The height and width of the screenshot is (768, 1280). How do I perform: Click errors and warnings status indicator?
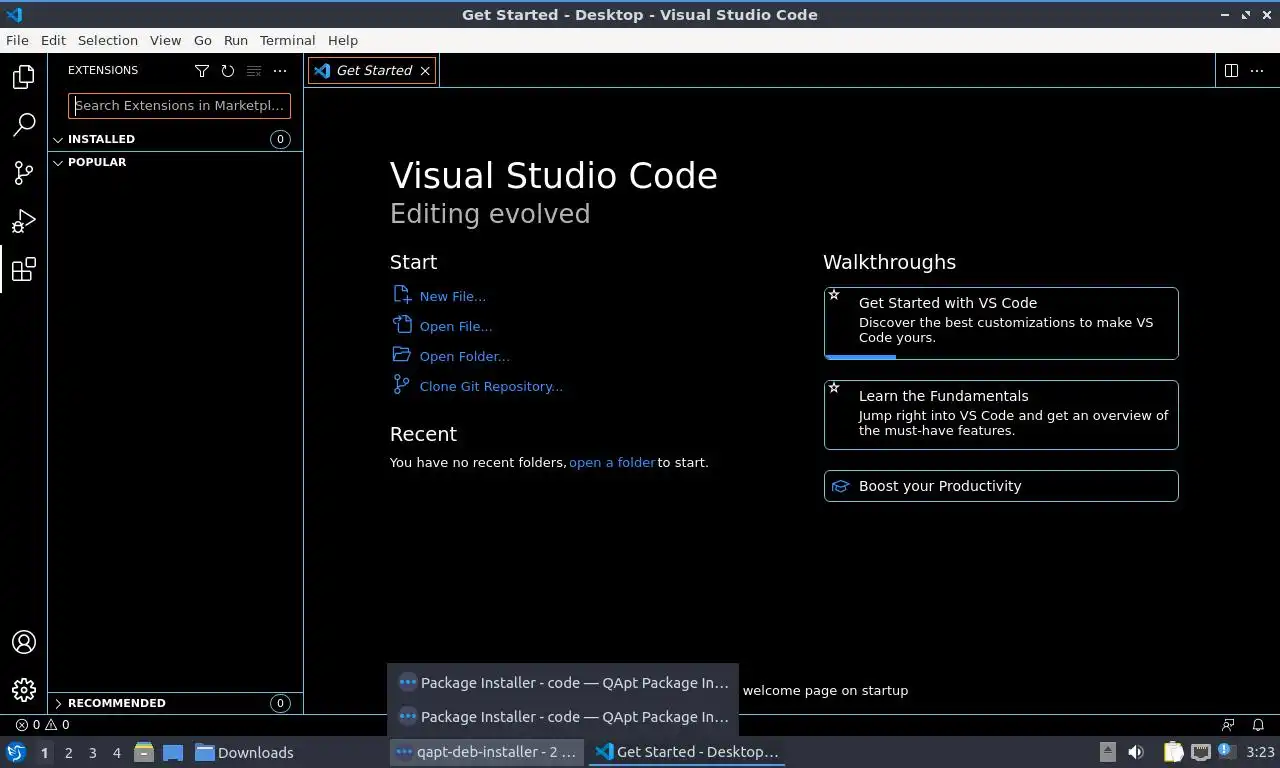point(42,725)
